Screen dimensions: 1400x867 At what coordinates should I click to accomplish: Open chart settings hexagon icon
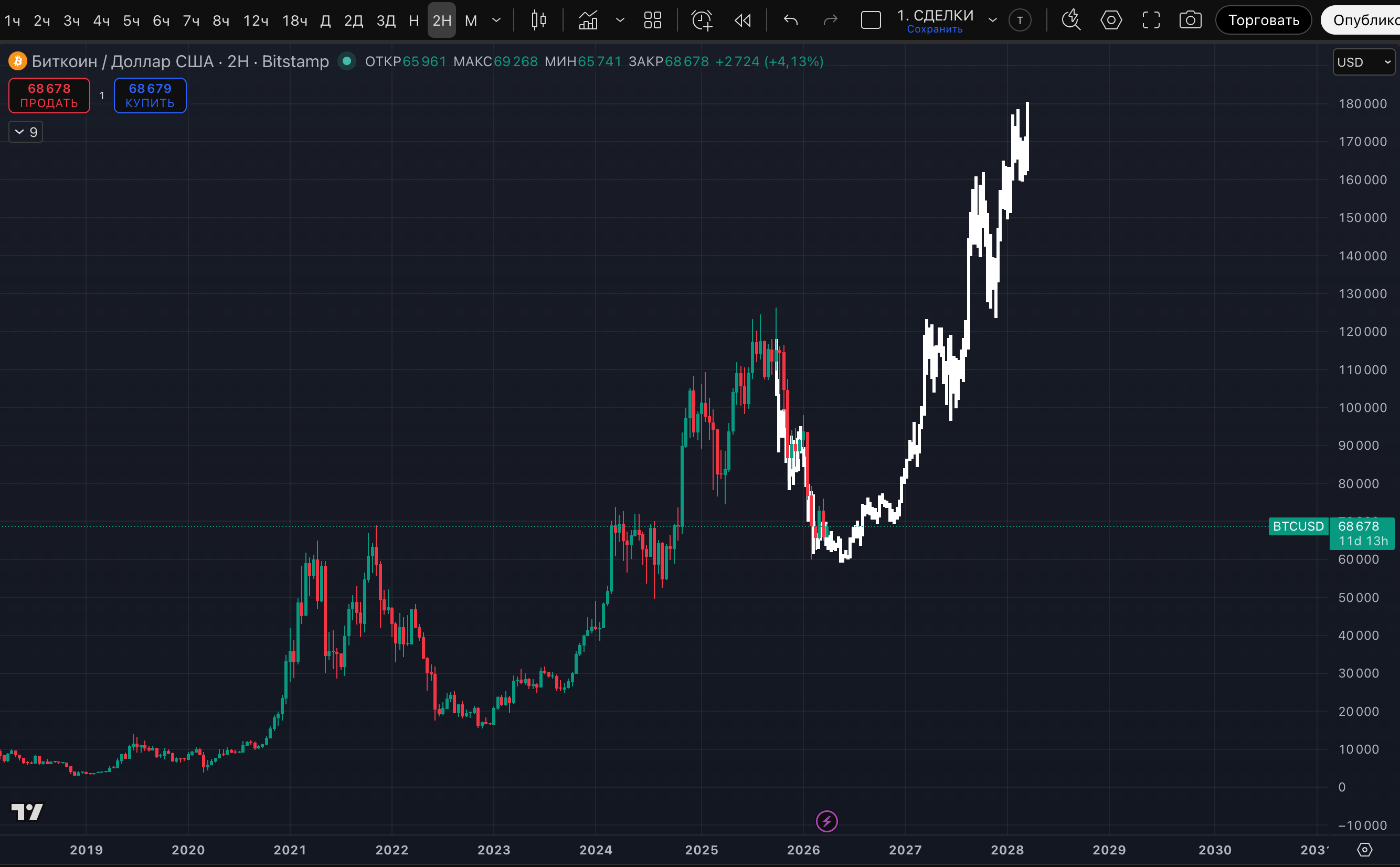point(1111,20)
